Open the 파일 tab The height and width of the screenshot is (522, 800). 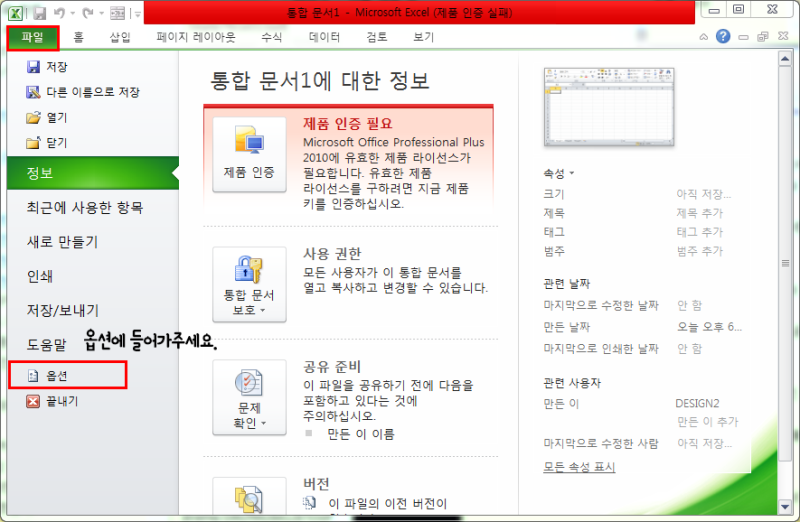[33, 37]
